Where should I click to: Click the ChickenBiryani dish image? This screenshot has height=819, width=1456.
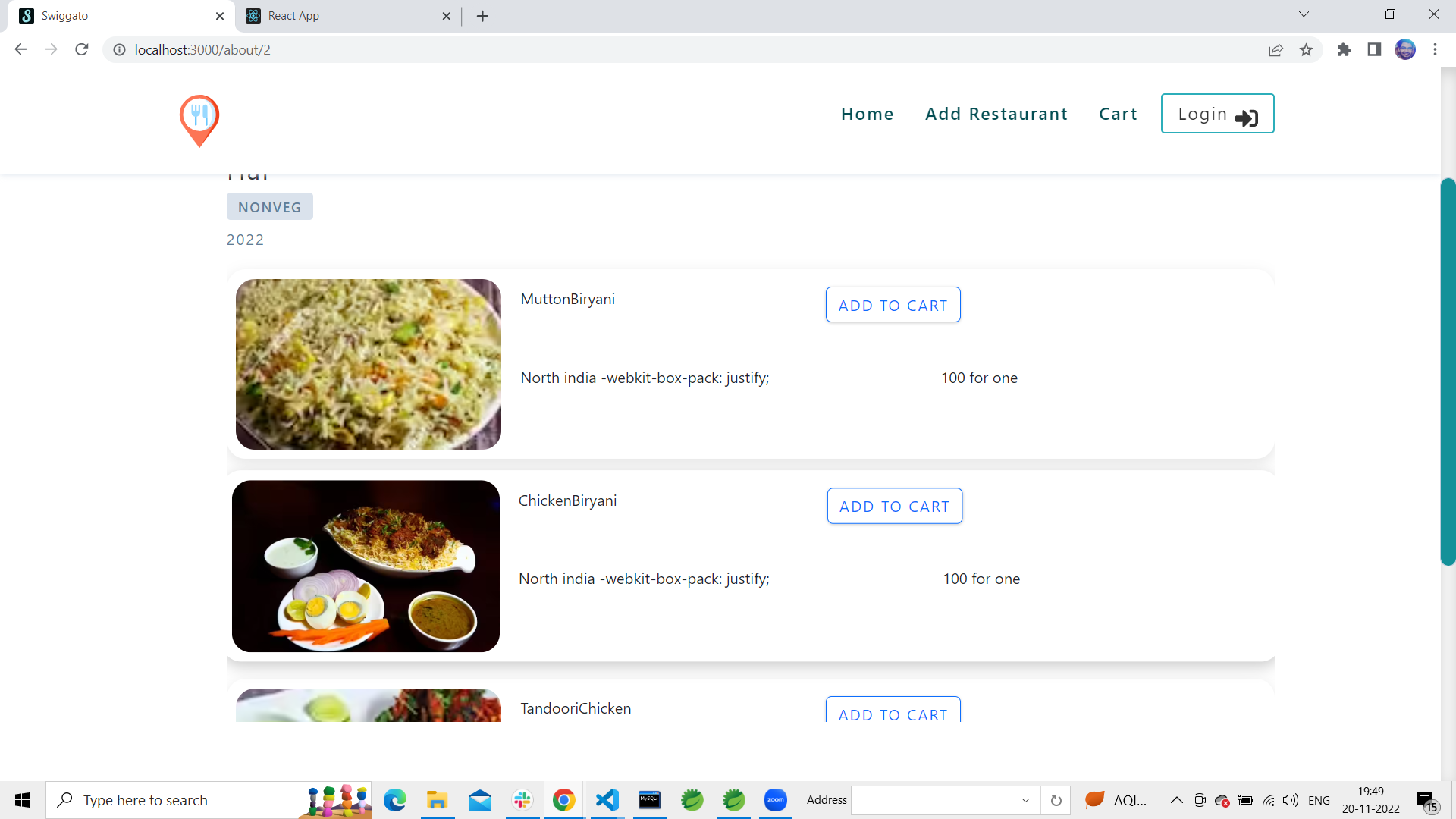pyautogui.click(x=366, y=566)
